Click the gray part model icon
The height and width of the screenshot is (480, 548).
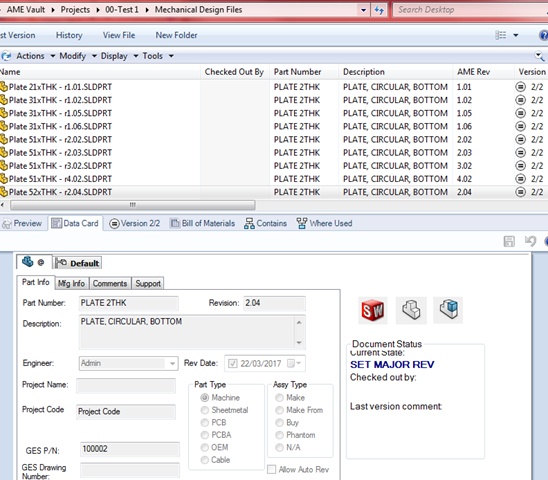tap(411, 310)
